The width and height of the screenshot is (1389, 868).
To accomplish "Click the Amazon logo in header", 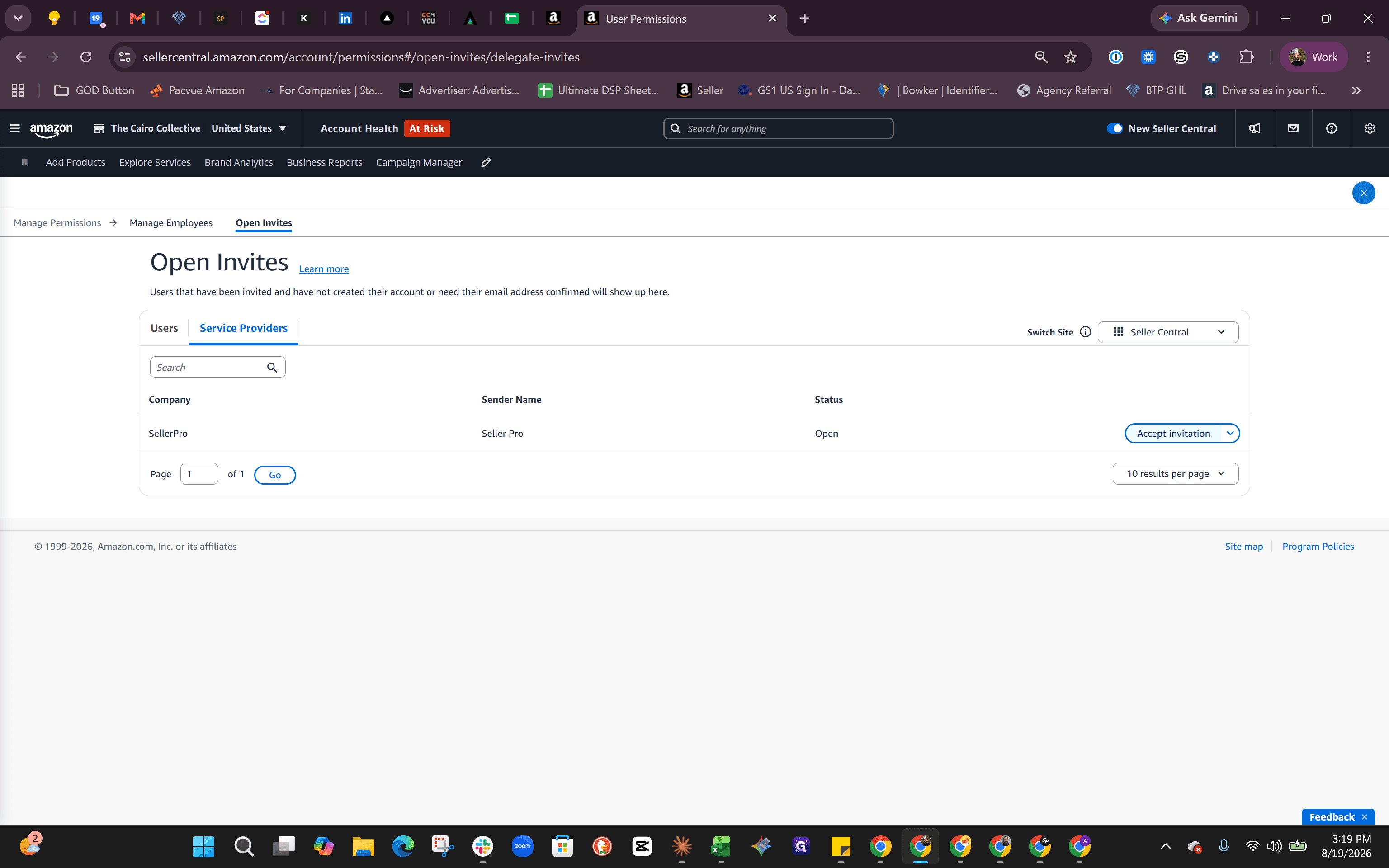I will pos(52,130).
